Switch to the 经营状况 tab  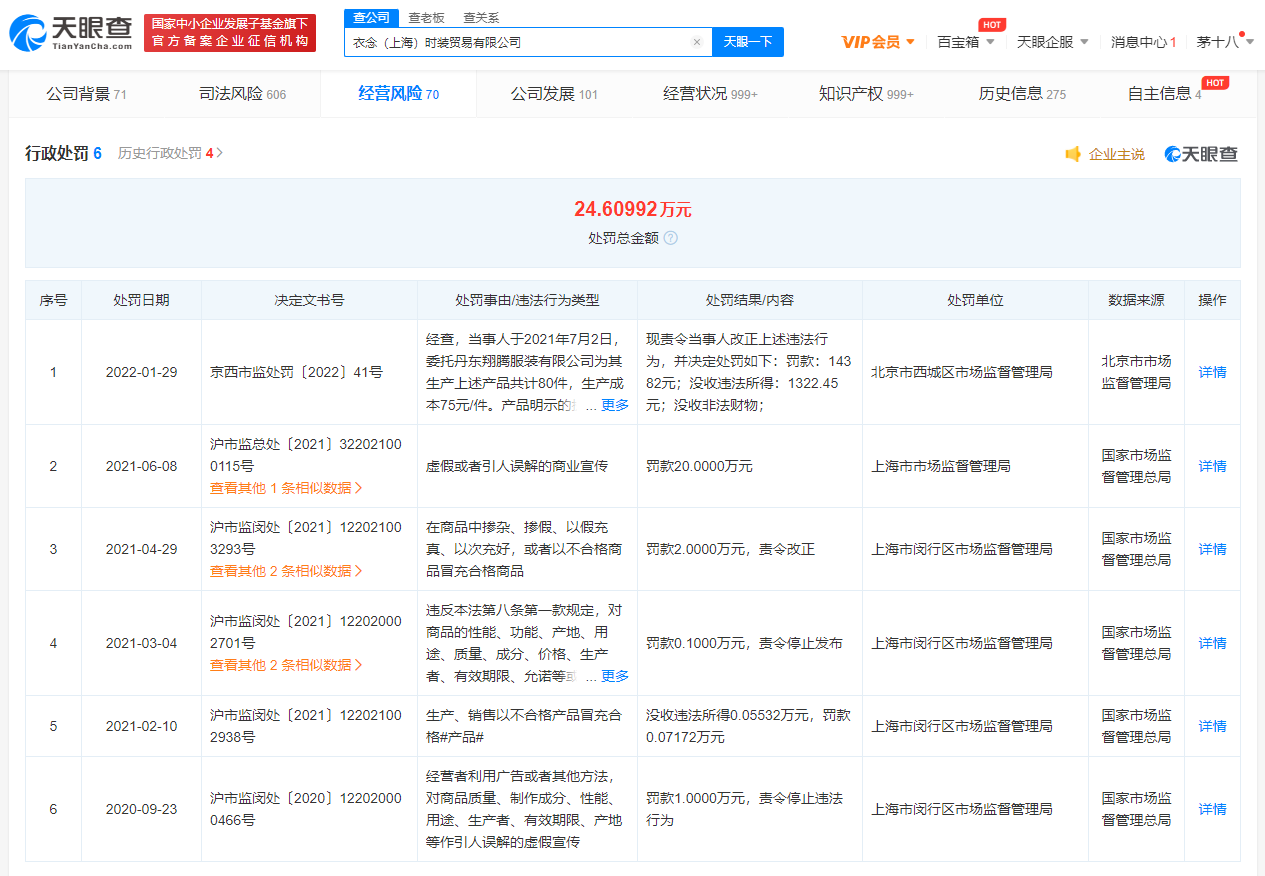[710, 94]
